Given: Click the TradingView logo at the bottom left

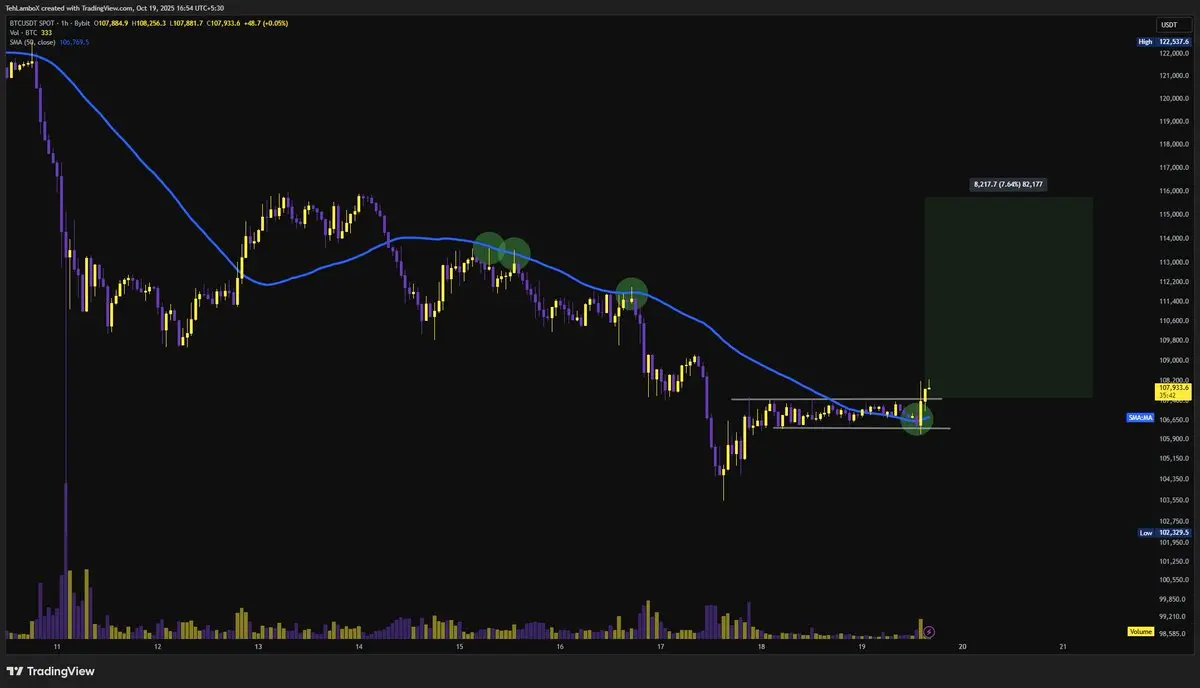Looking at the screenshot, I should [x=49, y=672].
